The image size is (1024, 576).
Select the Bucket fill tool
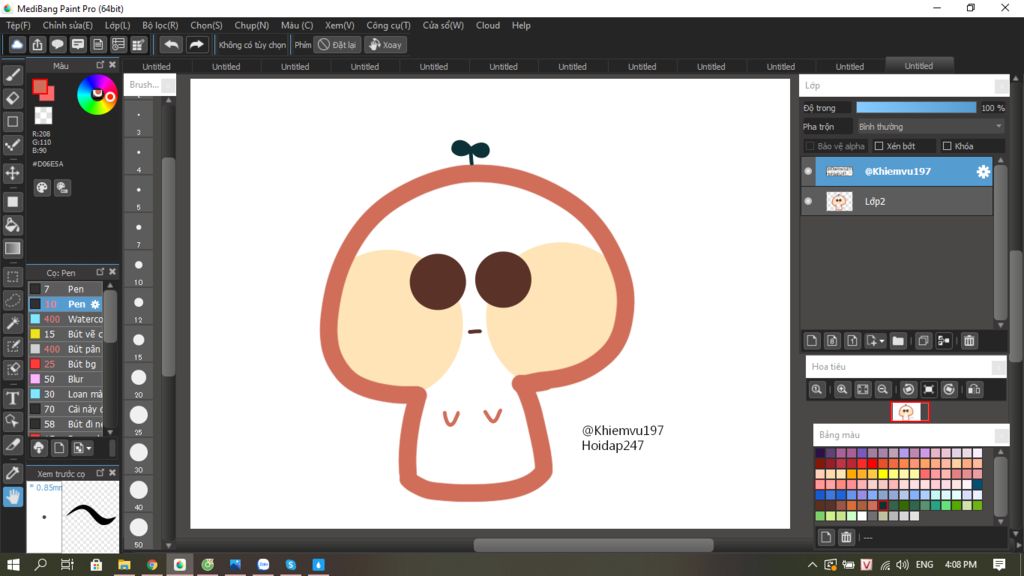click(12, 225)
